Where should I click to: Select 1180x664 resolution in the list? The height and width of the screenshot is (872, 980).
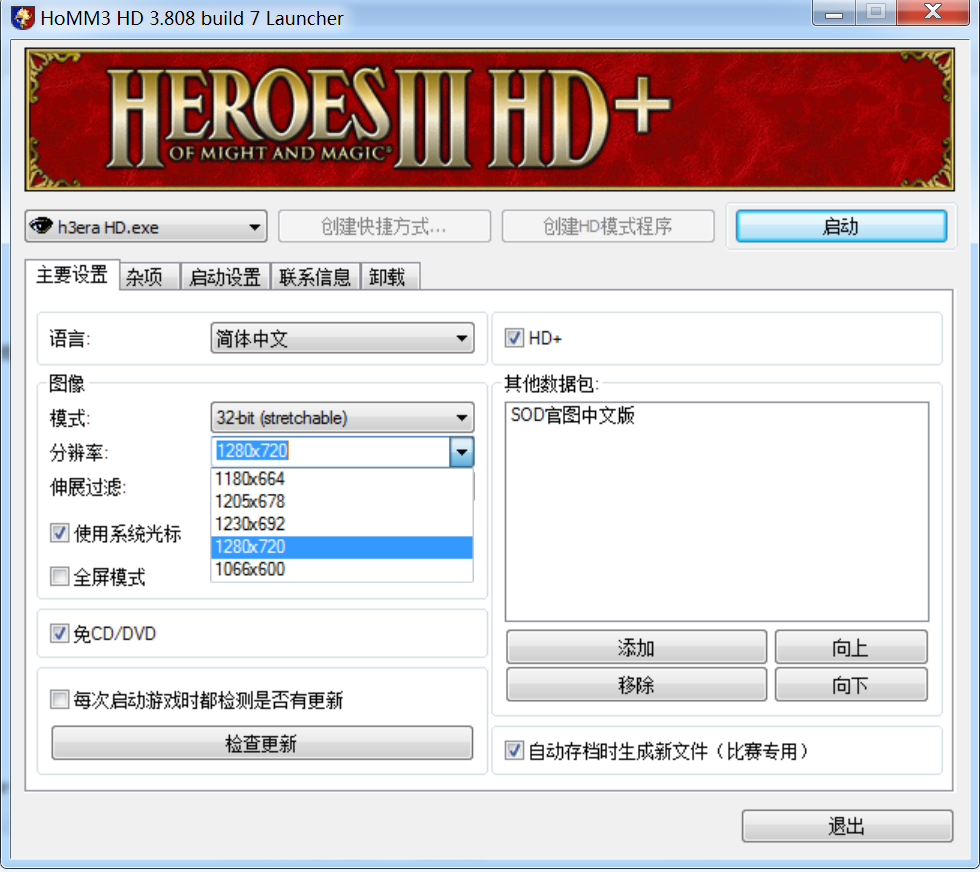342,479
